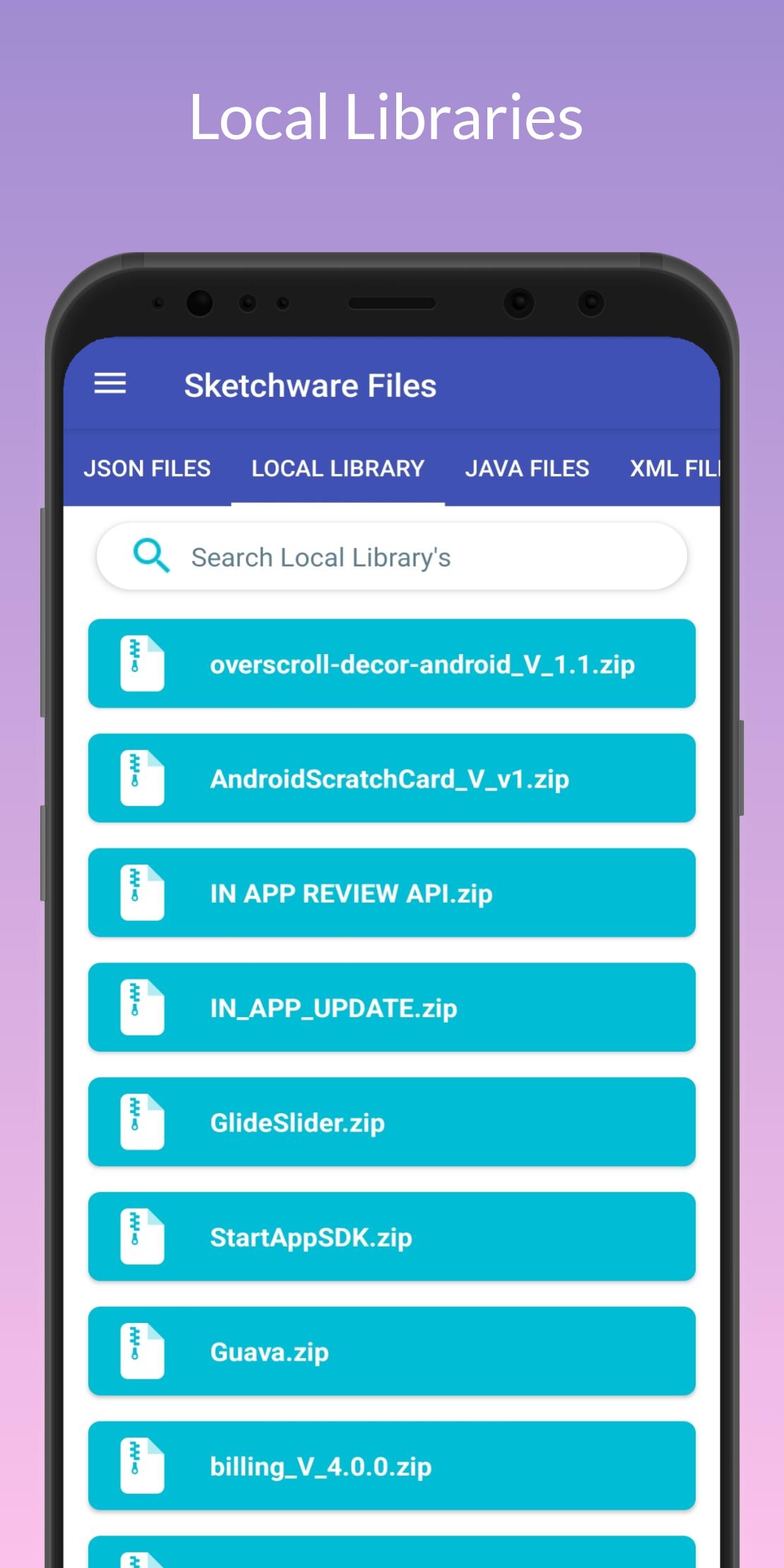Select the IN_APP_UPDATE.zip file name

(333, 1008)
